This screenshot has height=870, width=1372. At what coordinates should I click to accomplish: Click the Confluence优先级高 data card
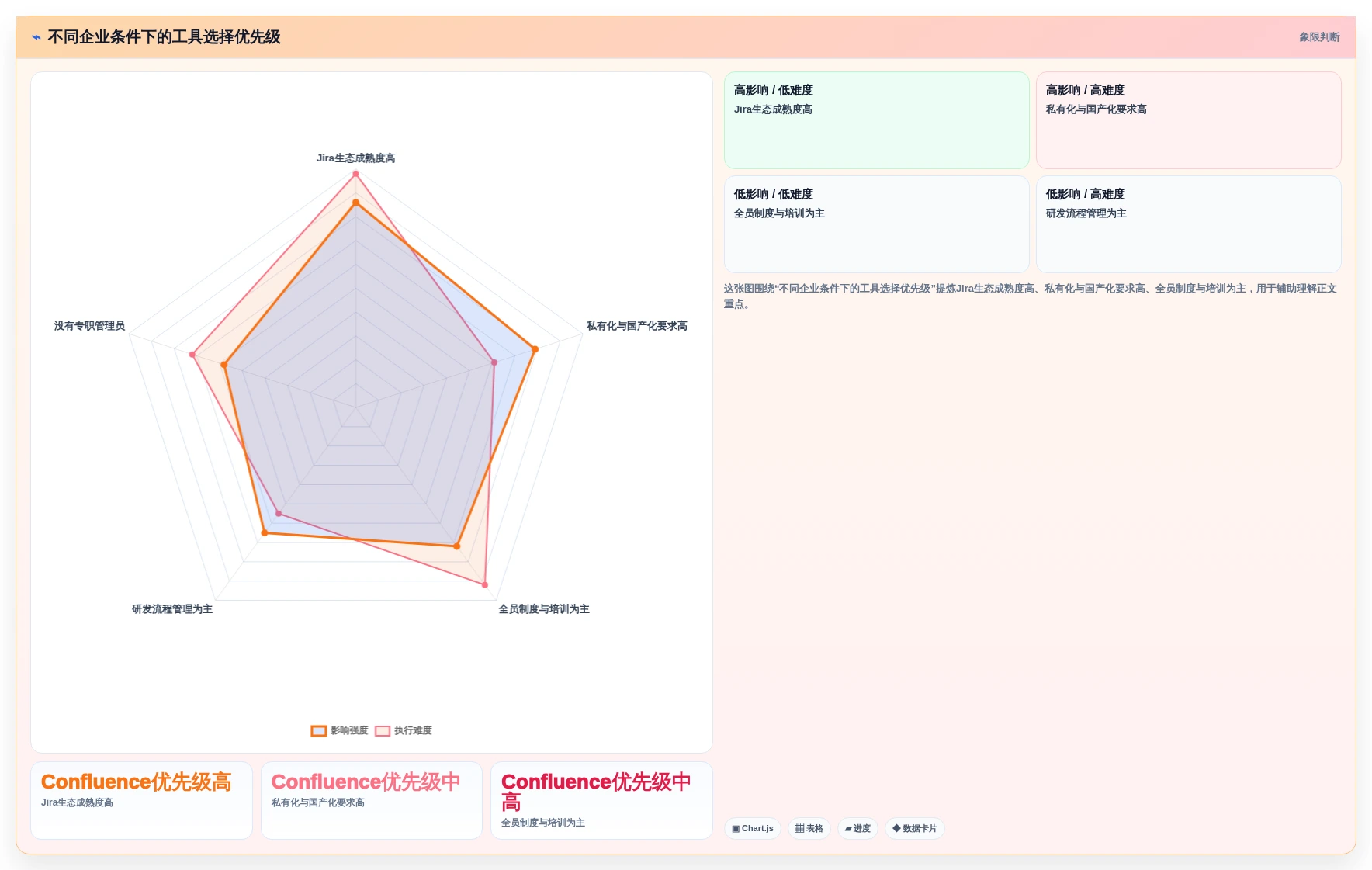click(141, 800)
